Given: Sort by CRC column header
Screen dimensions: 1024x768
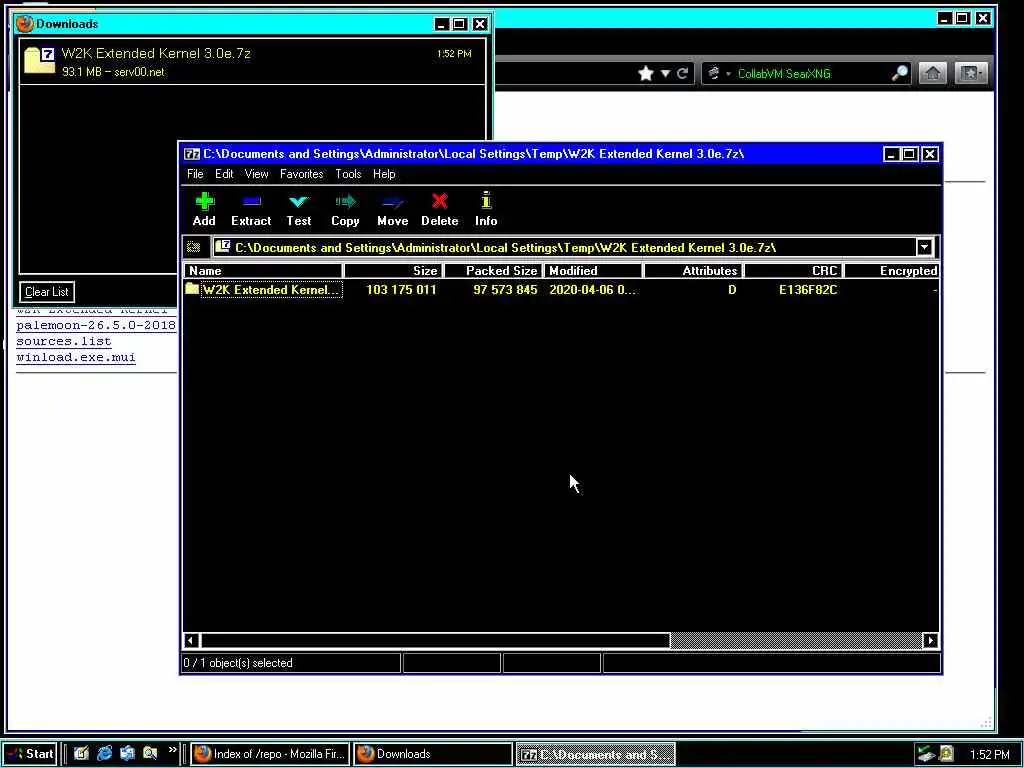Looking at the screenshot, I should (793, 270).
